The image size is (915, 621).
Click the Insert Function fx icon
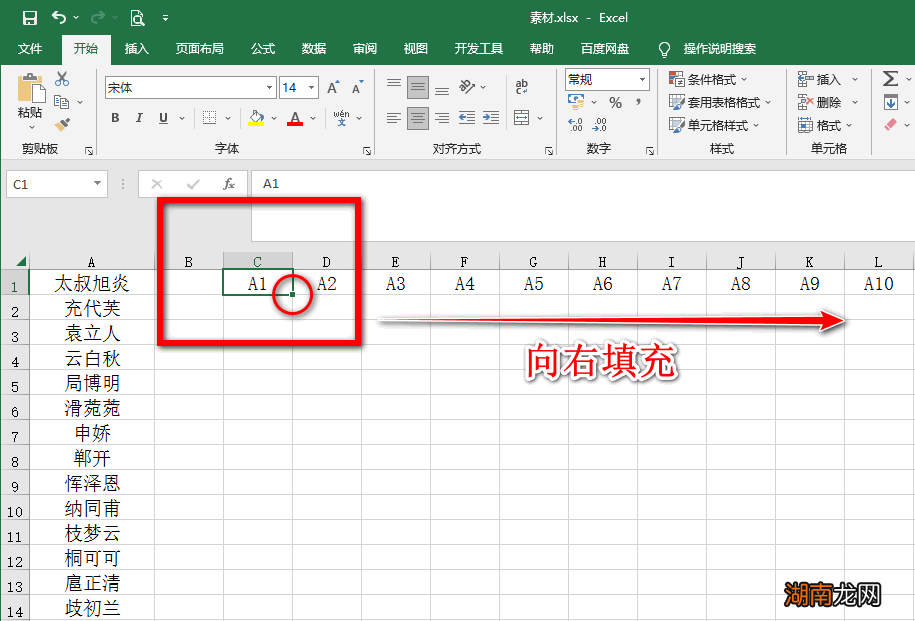point(229,184)
